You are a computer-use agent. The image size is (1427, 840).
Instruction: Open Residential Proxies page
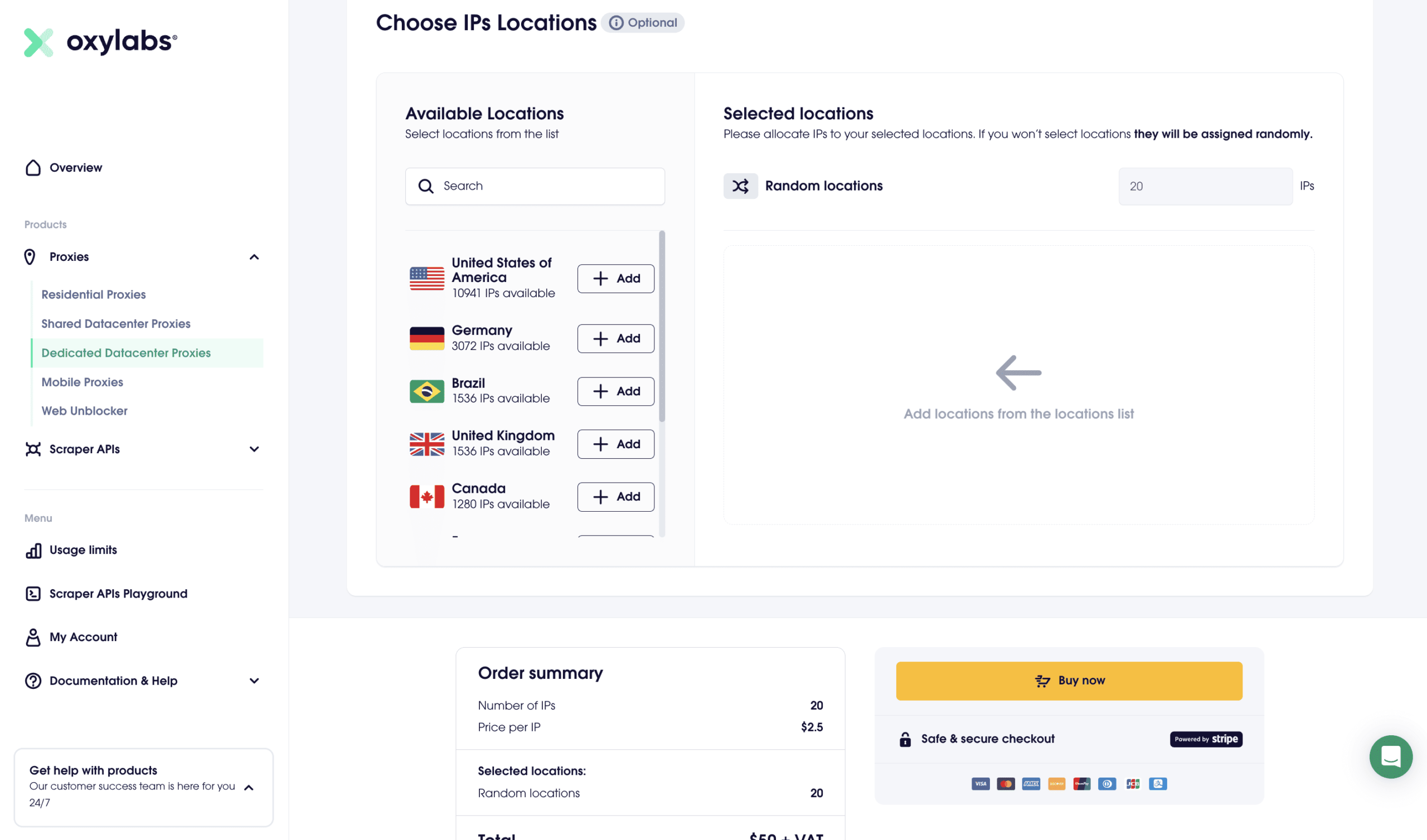click(x=94, y=294)
